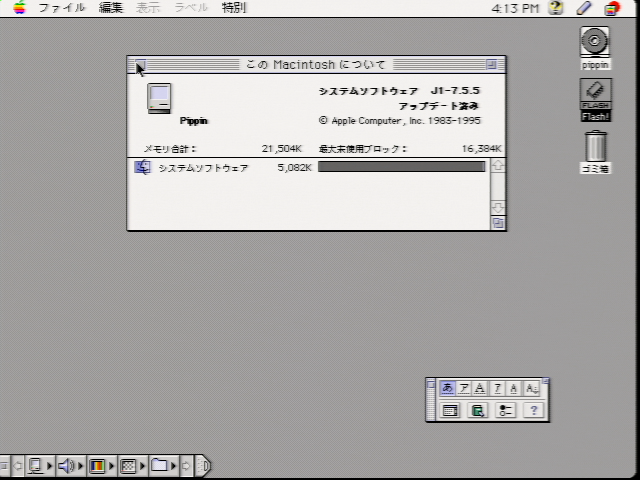Open the file sharing folder Control Strip module

click(163, 466)
